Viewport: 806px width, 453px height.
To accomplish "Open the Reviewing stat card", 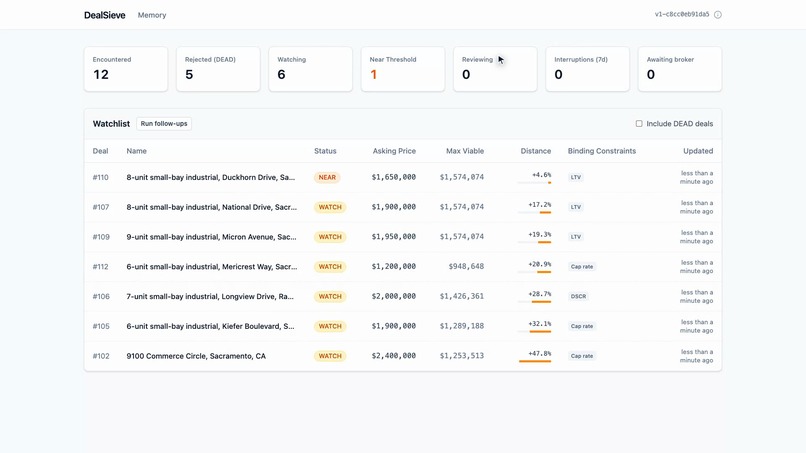I will (495, 69).
